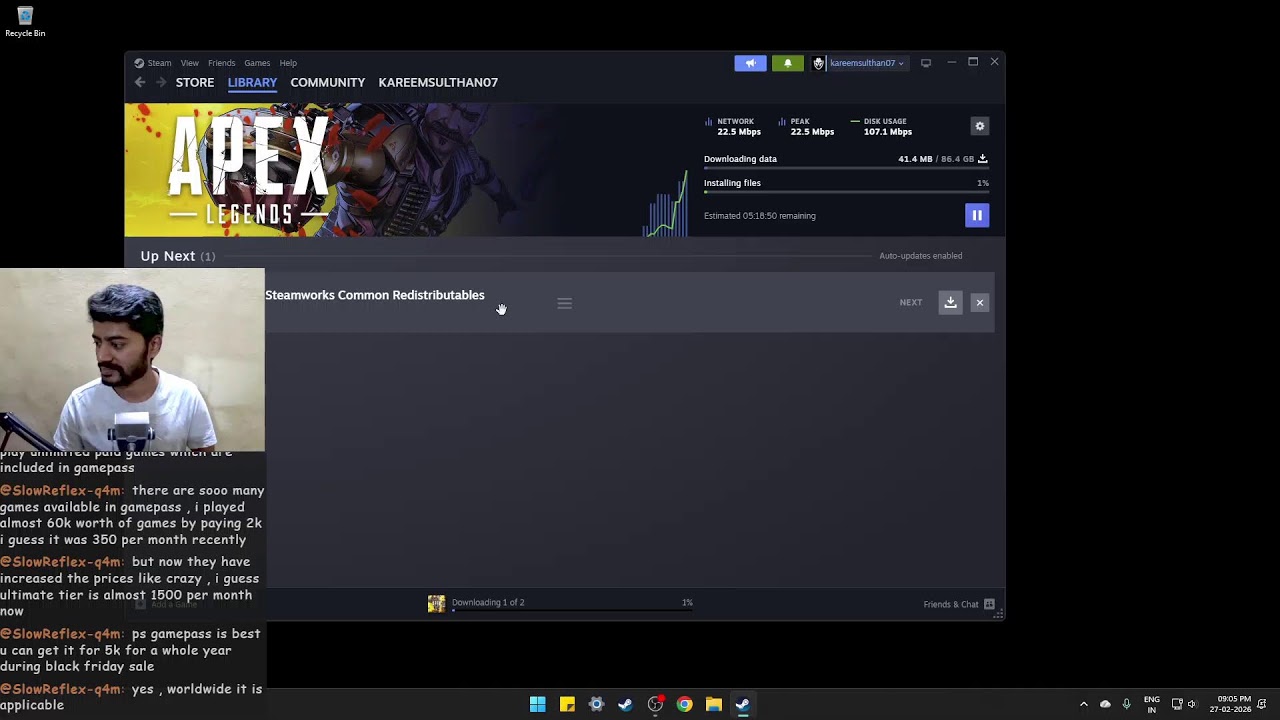Click the bottom download progress bar

tap(572, 610)
